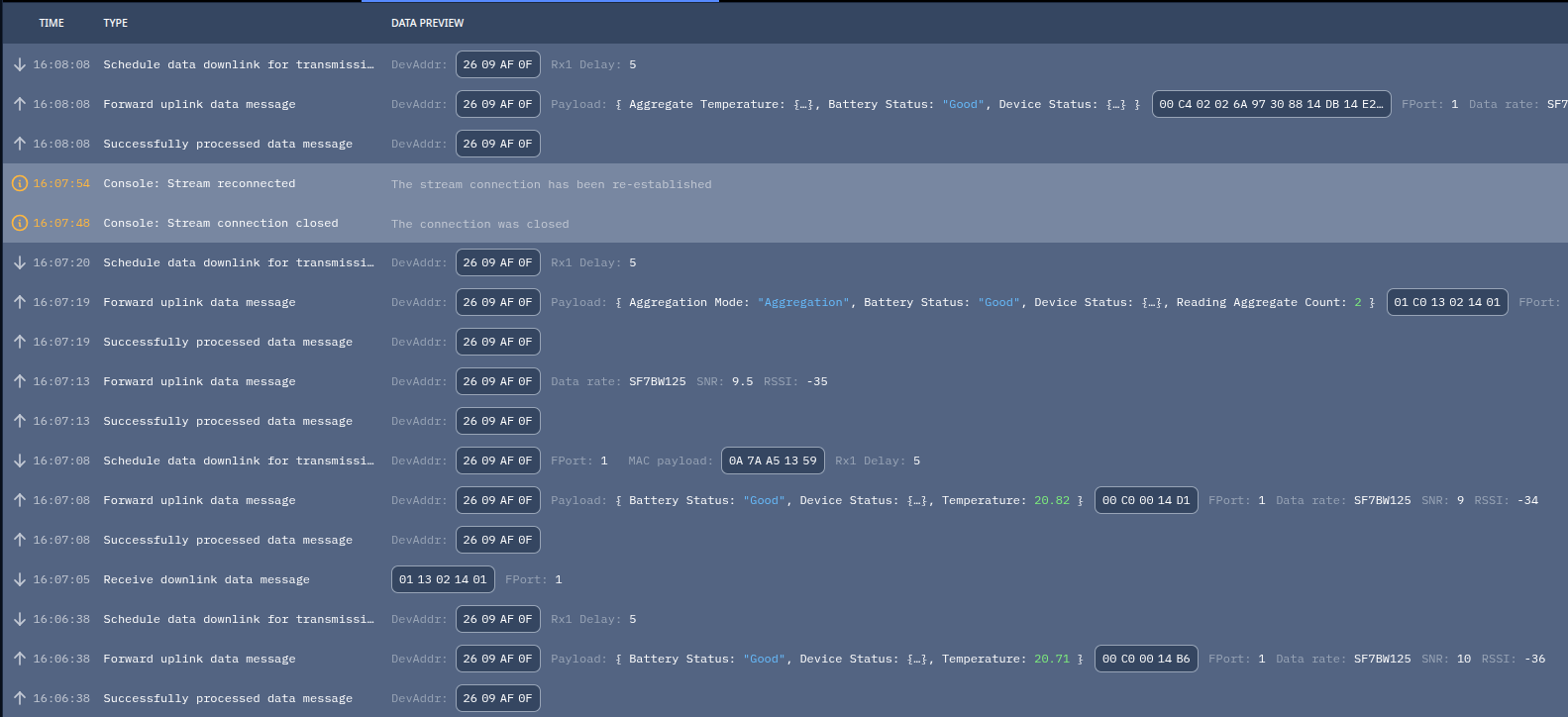Viewport: 1568px width, 717px height.
Task: Click down arrow icon on 16:07:08 Schedule downlink row
Action: pos(19,461)
